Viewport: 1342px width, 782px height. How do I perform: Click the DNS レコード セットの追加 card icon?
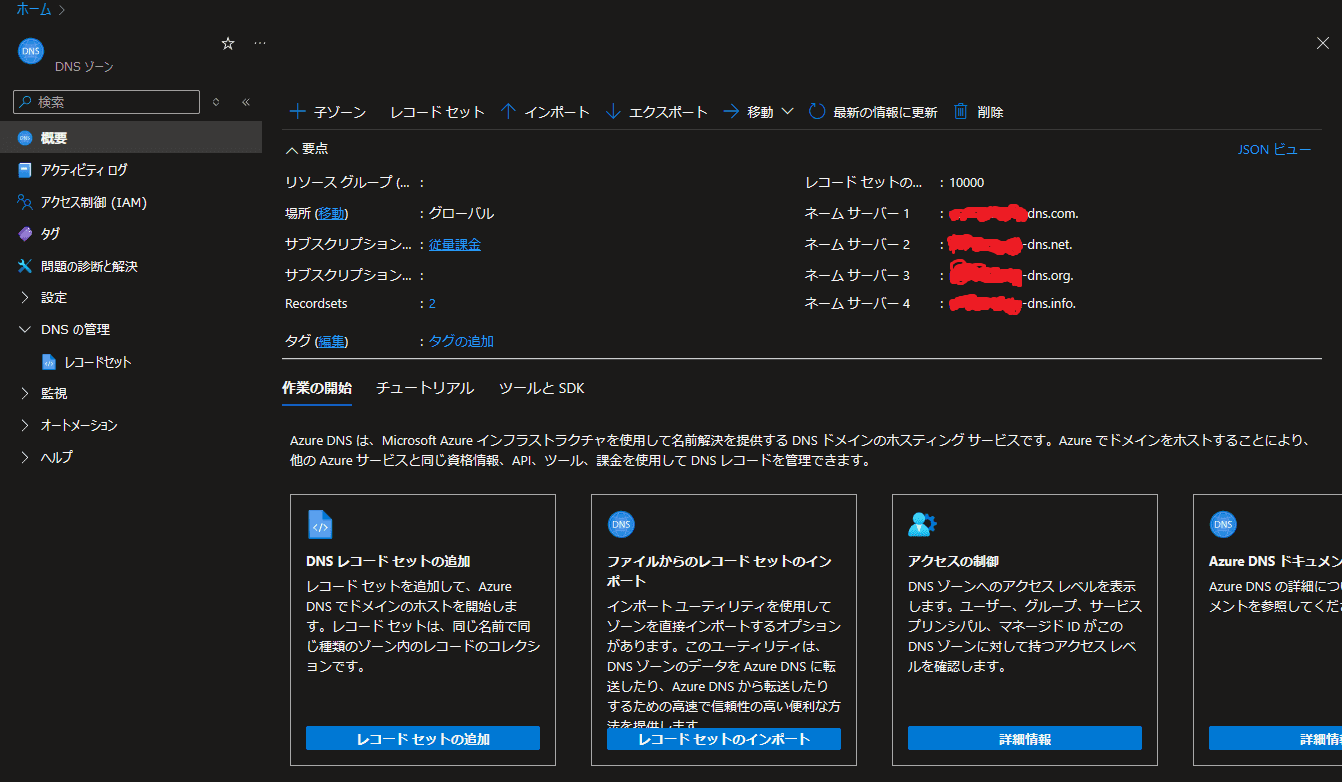(x=320, y=524)
